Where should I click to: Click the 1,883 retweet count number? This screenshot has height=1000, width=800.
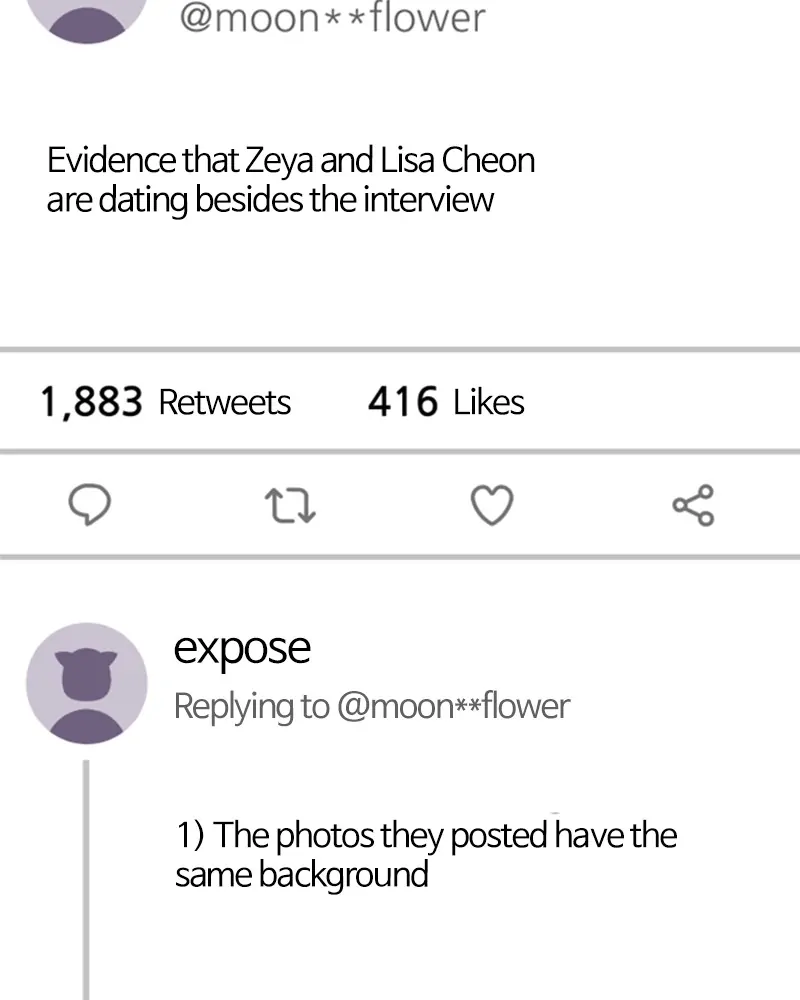[92, 402]
